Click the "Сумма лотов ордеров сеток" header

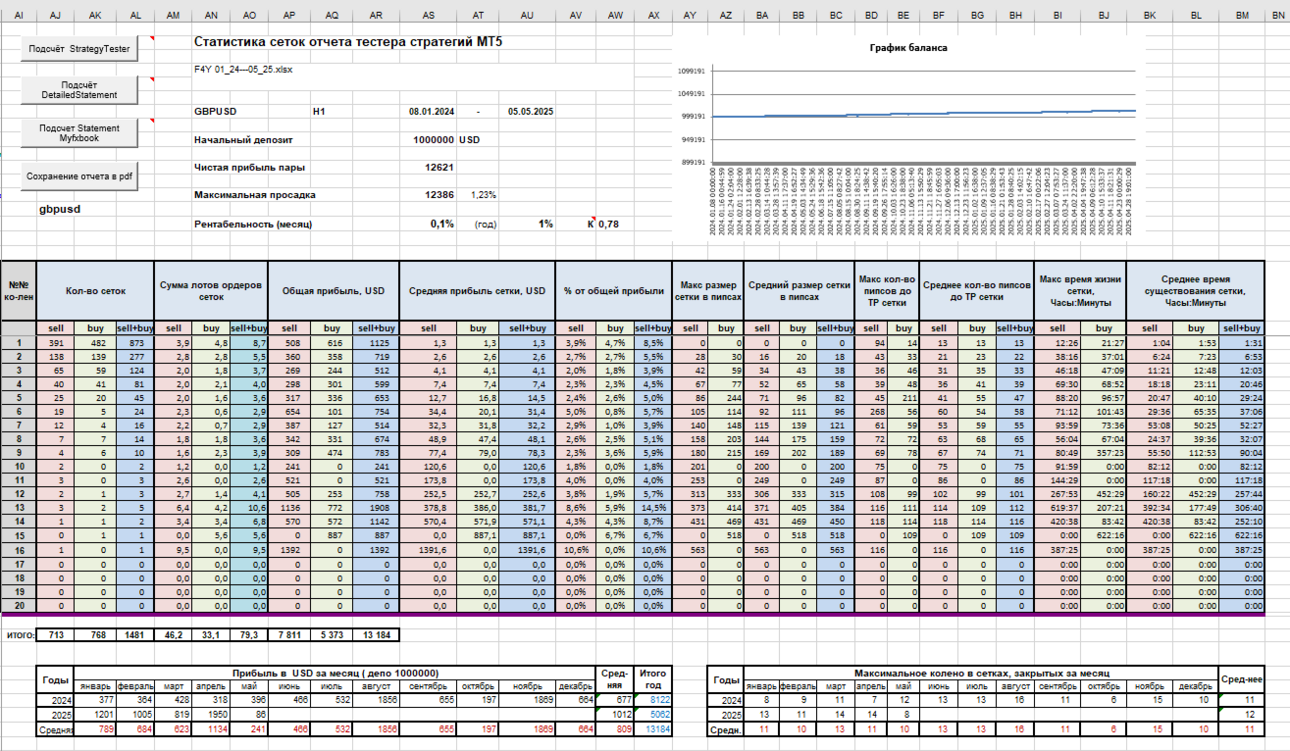(211, 290)
